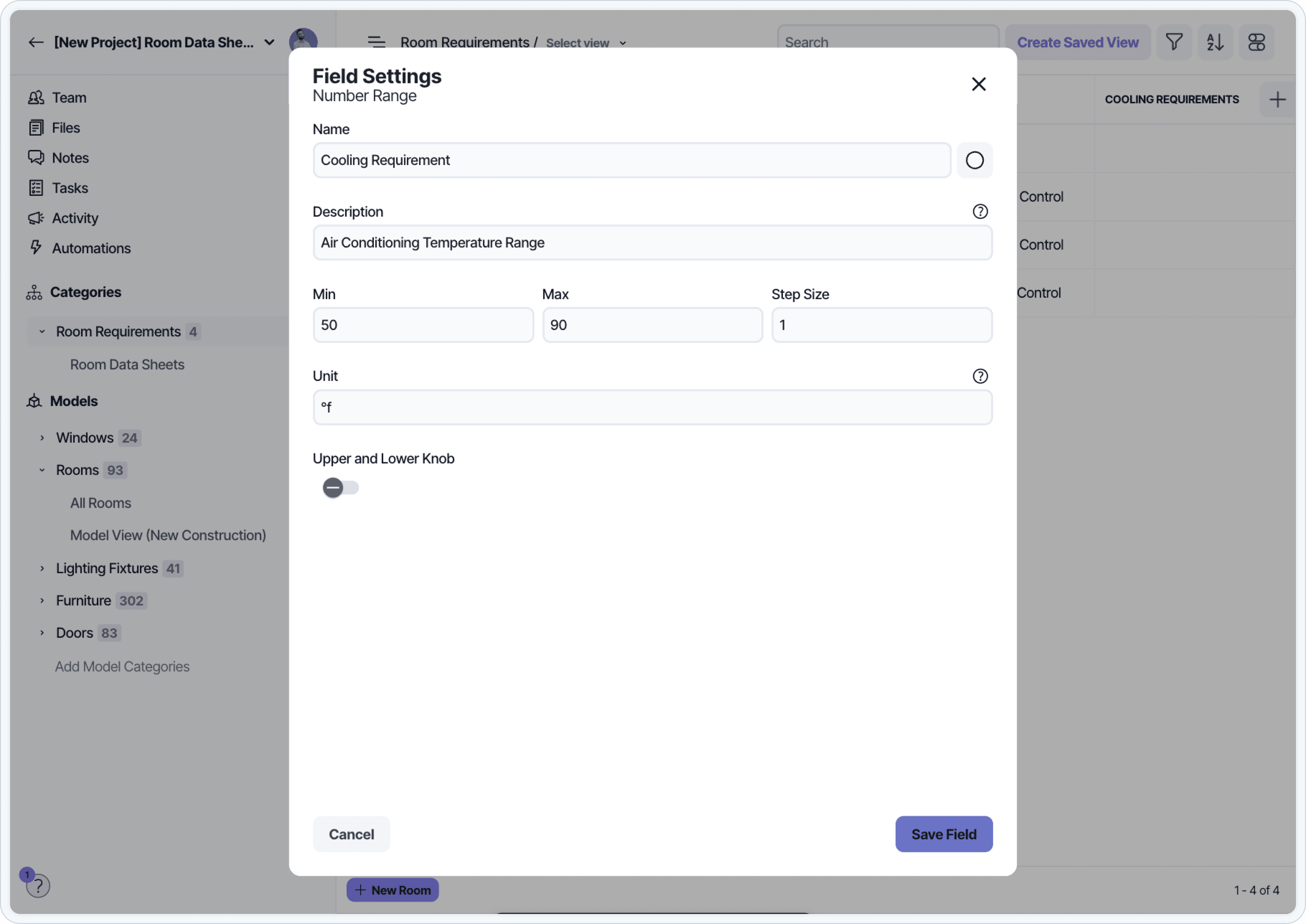The height and width of the screenshot is (924, 1306).
Task: Expand the Windows model category
Action: [x=42, y=438]
